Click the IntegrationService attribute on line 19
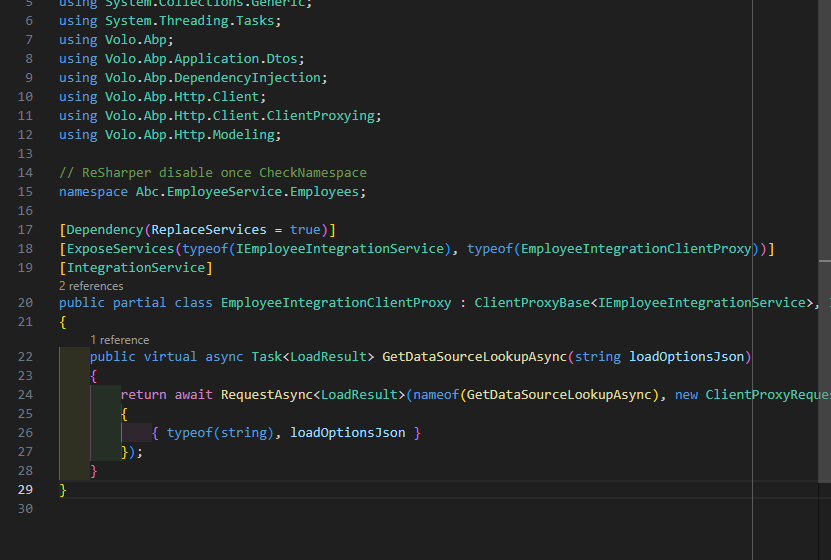Image resolution: width=831 pixels, height=560 pixels. click(135, 268)
